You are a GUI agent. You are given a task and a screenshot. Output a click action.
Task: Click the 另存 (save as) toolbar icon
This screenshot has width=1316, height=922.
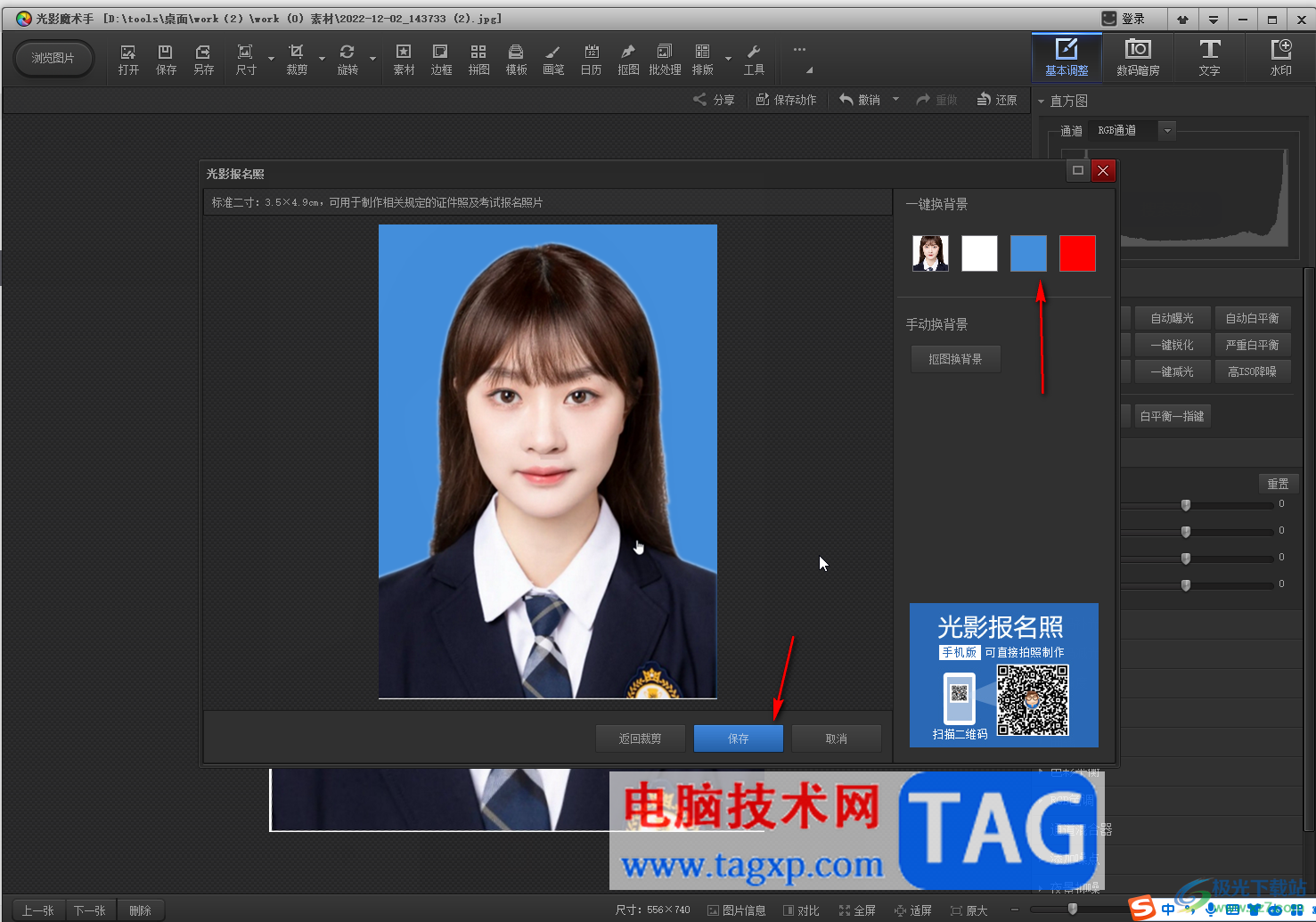pyautogui.click(x=203, y=59)
